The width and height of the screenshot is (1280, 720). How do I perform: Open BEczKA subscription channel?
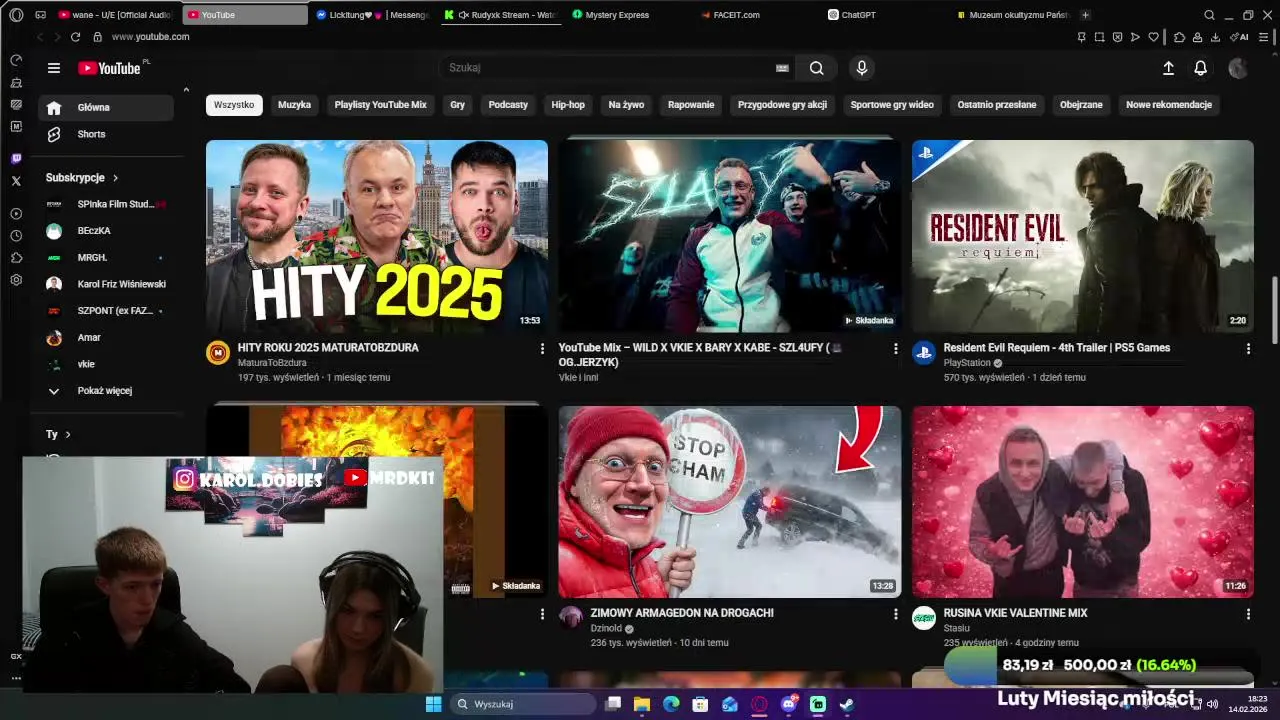tap(105, 231)
